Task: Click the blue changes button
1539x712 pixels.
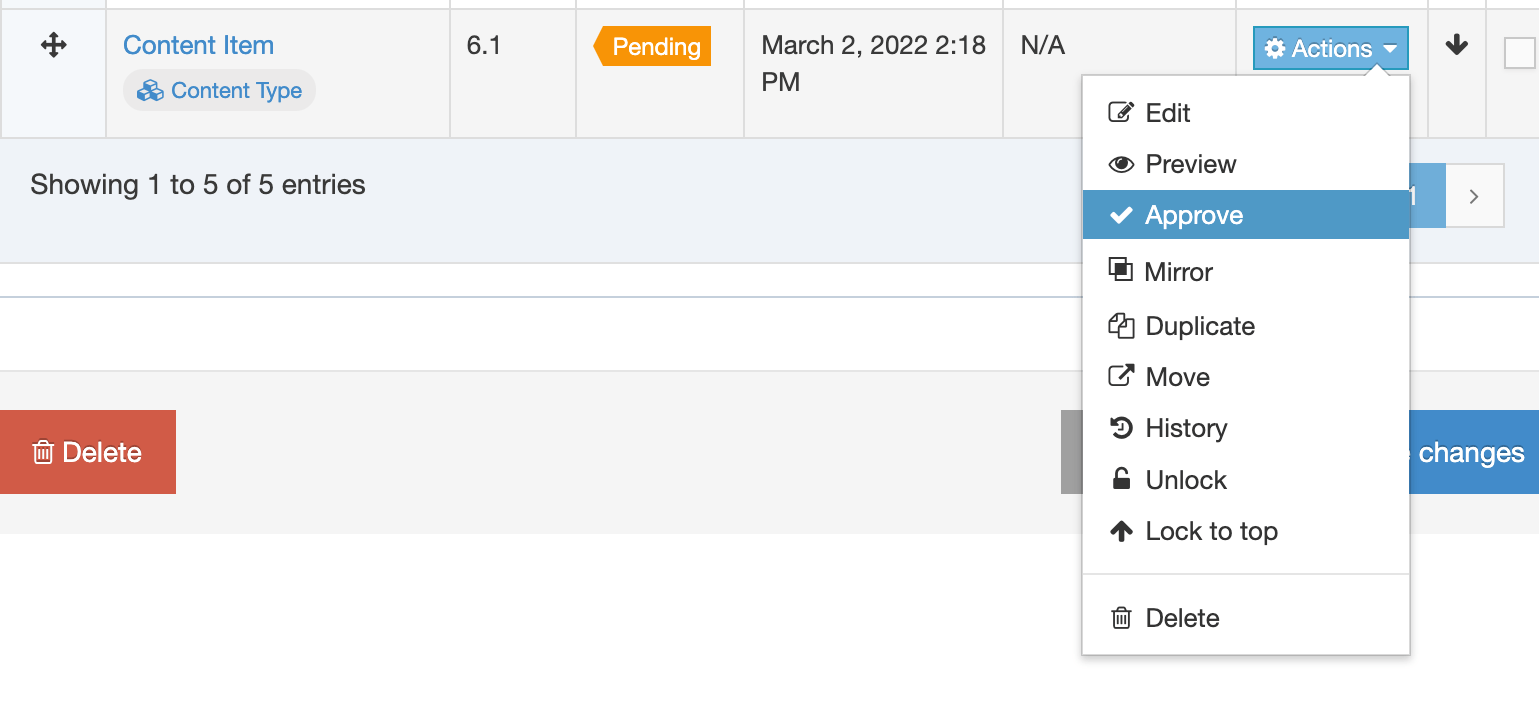Action: [x=1470, y=452]
